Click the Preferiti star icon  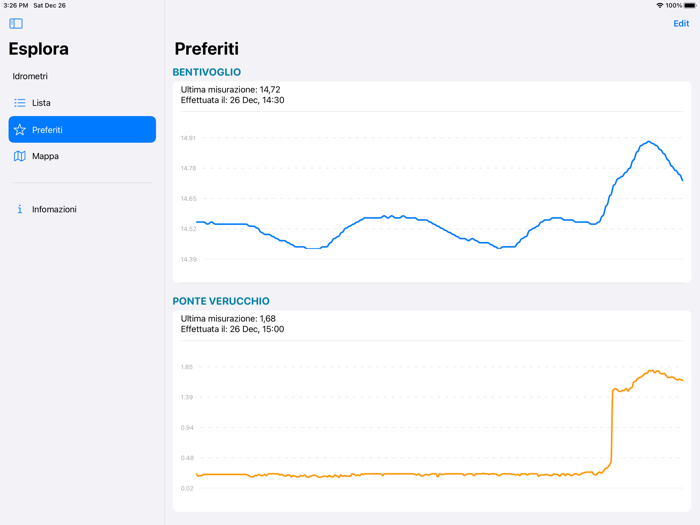pos(19,130)
